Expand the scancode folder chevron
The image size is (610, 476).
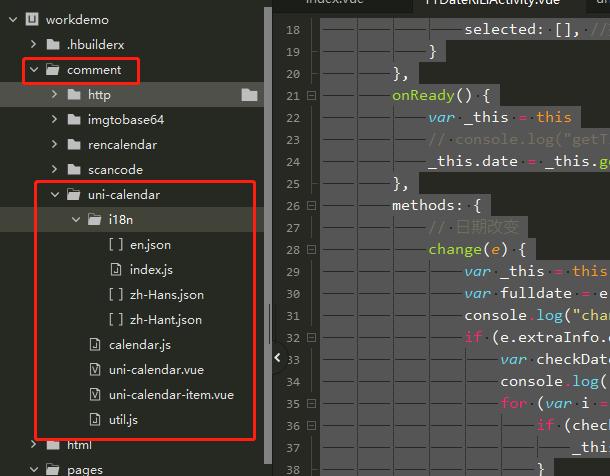(x=54, y=170)
